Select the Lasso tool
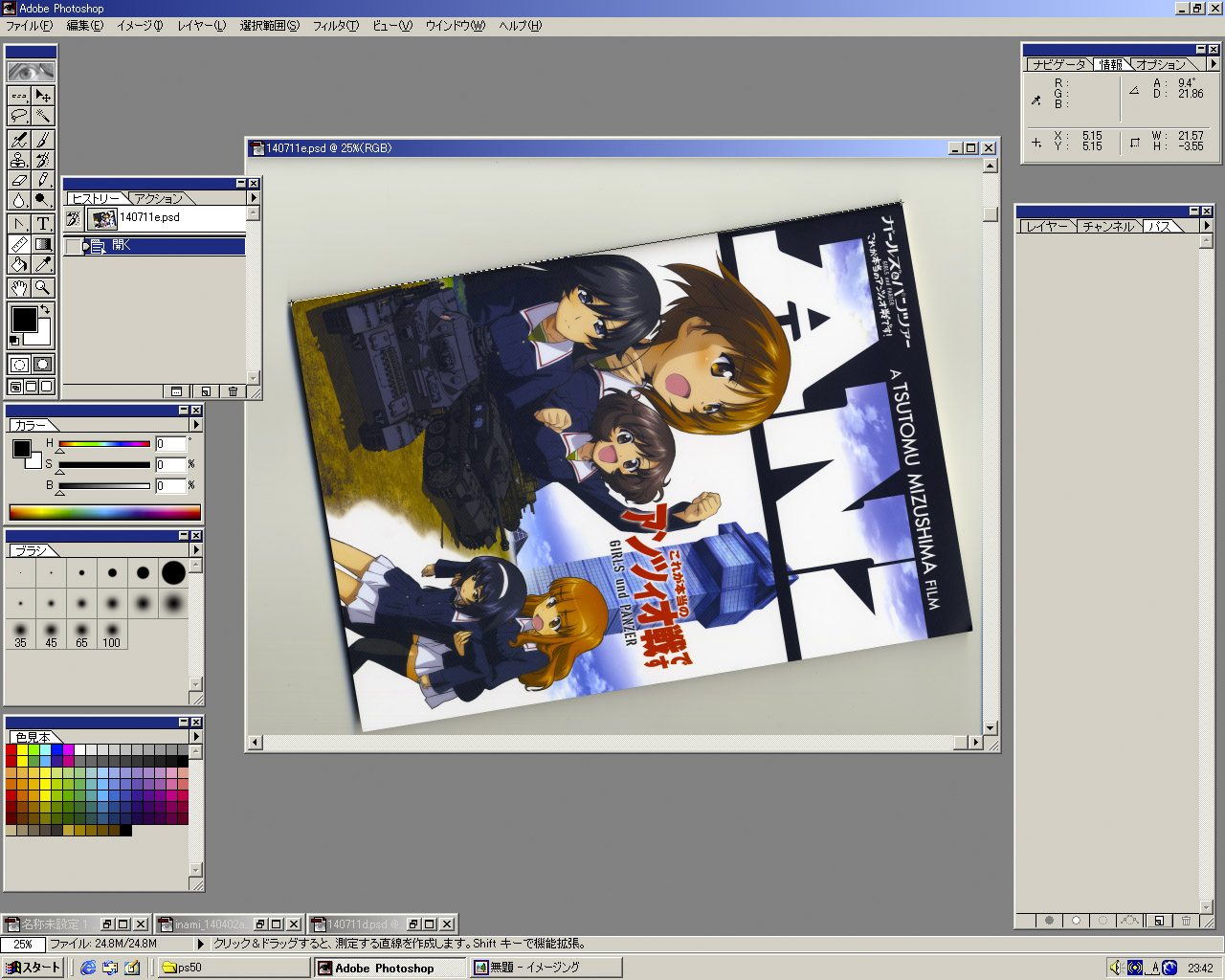The width and height of the screenshot is (1225, 980). 19,116
